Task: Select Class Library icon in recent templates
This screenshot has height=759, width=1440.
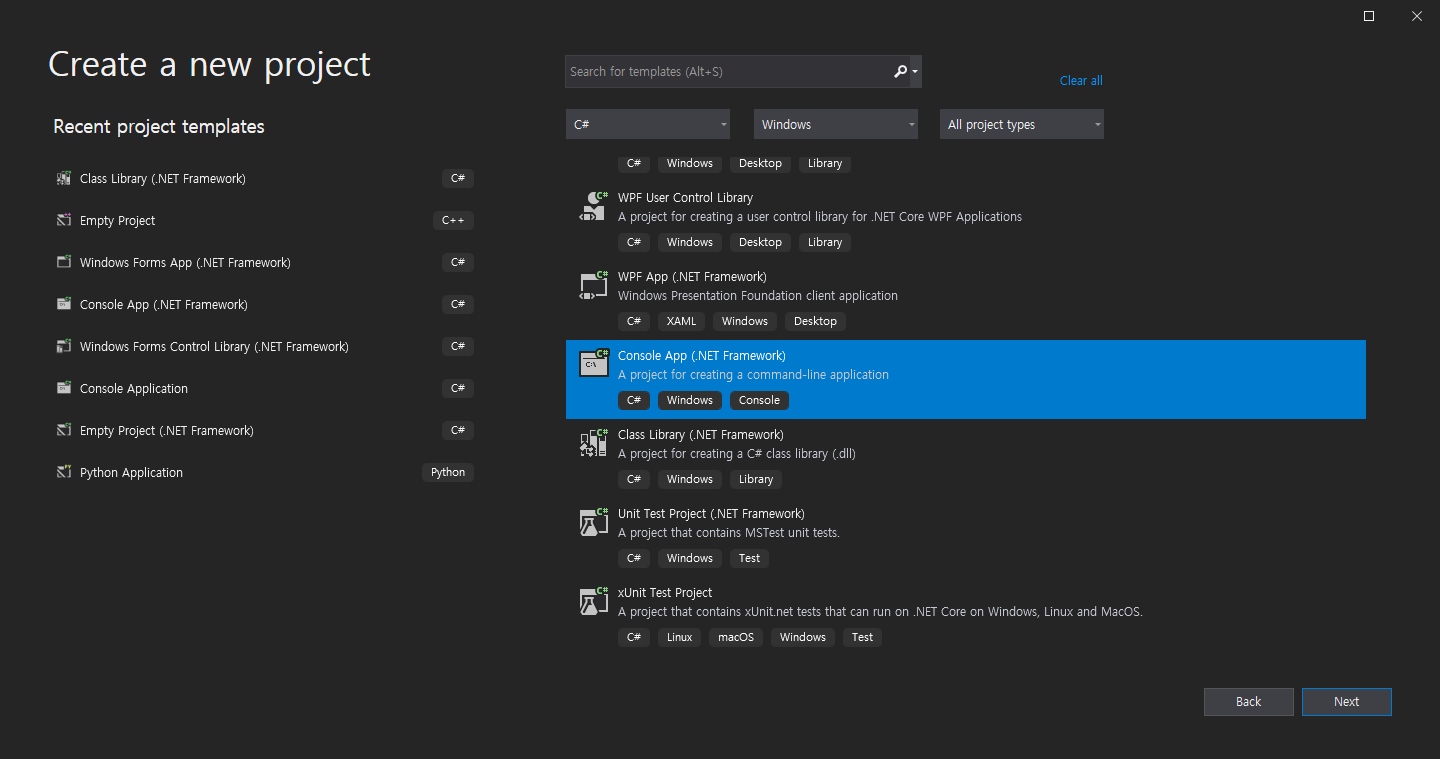Action: click(64, 178)
